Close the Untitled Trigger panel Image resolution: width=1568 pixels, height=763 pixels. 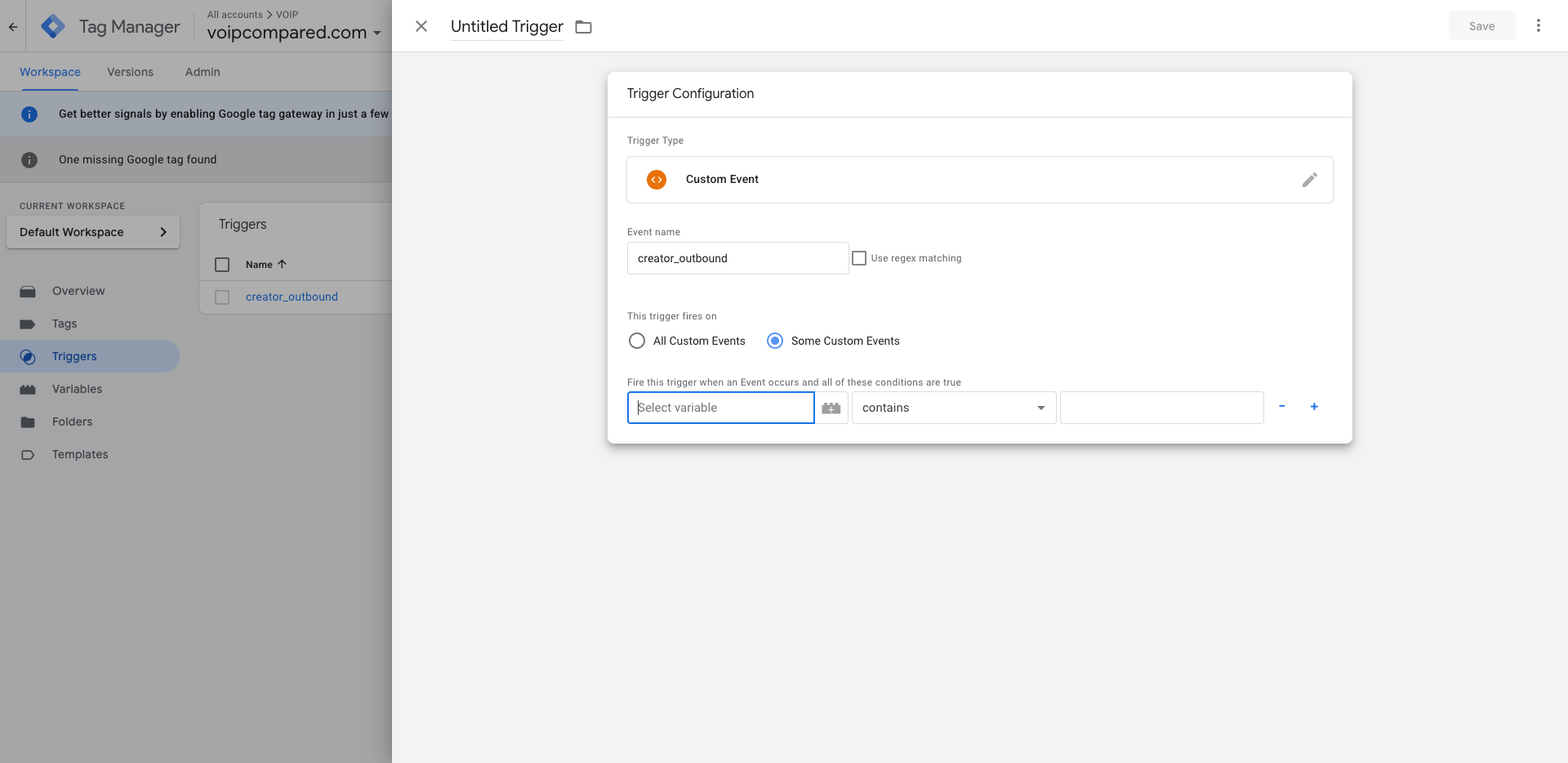coord(421,26)
